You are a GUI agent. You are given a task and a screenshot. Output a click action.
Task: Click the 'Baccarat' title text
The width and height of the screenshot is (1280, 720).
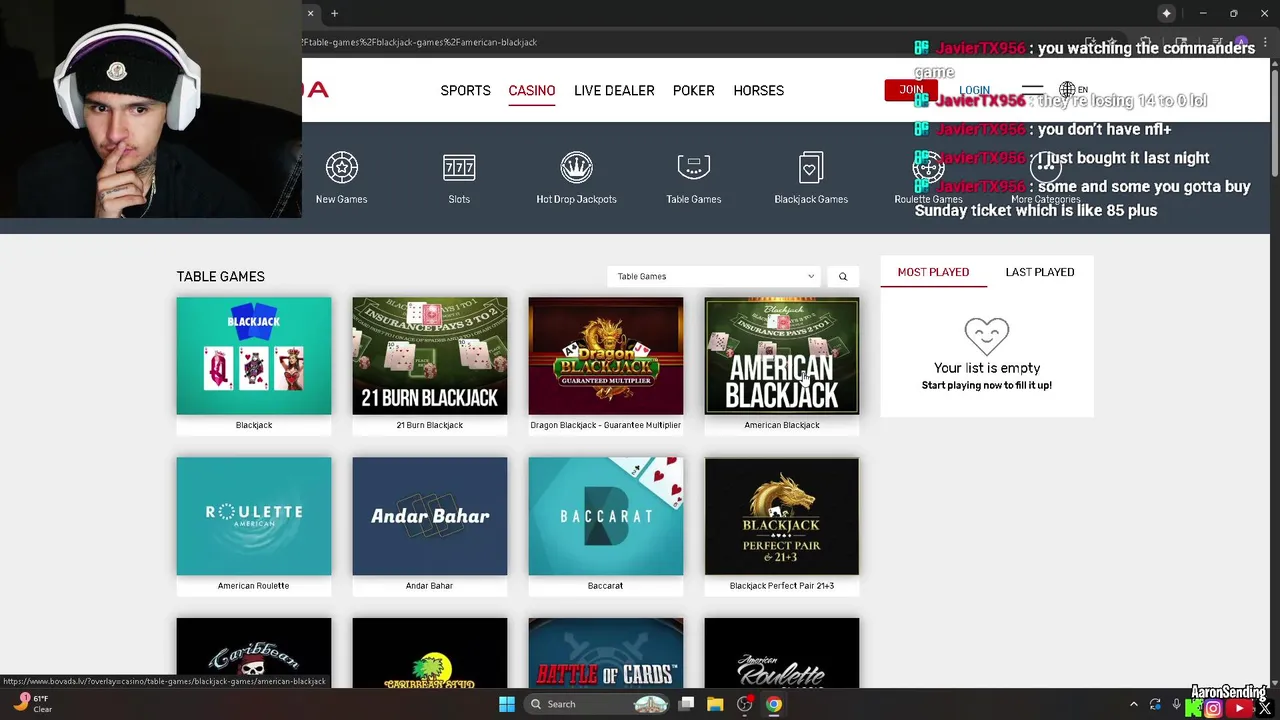point(606,586)
